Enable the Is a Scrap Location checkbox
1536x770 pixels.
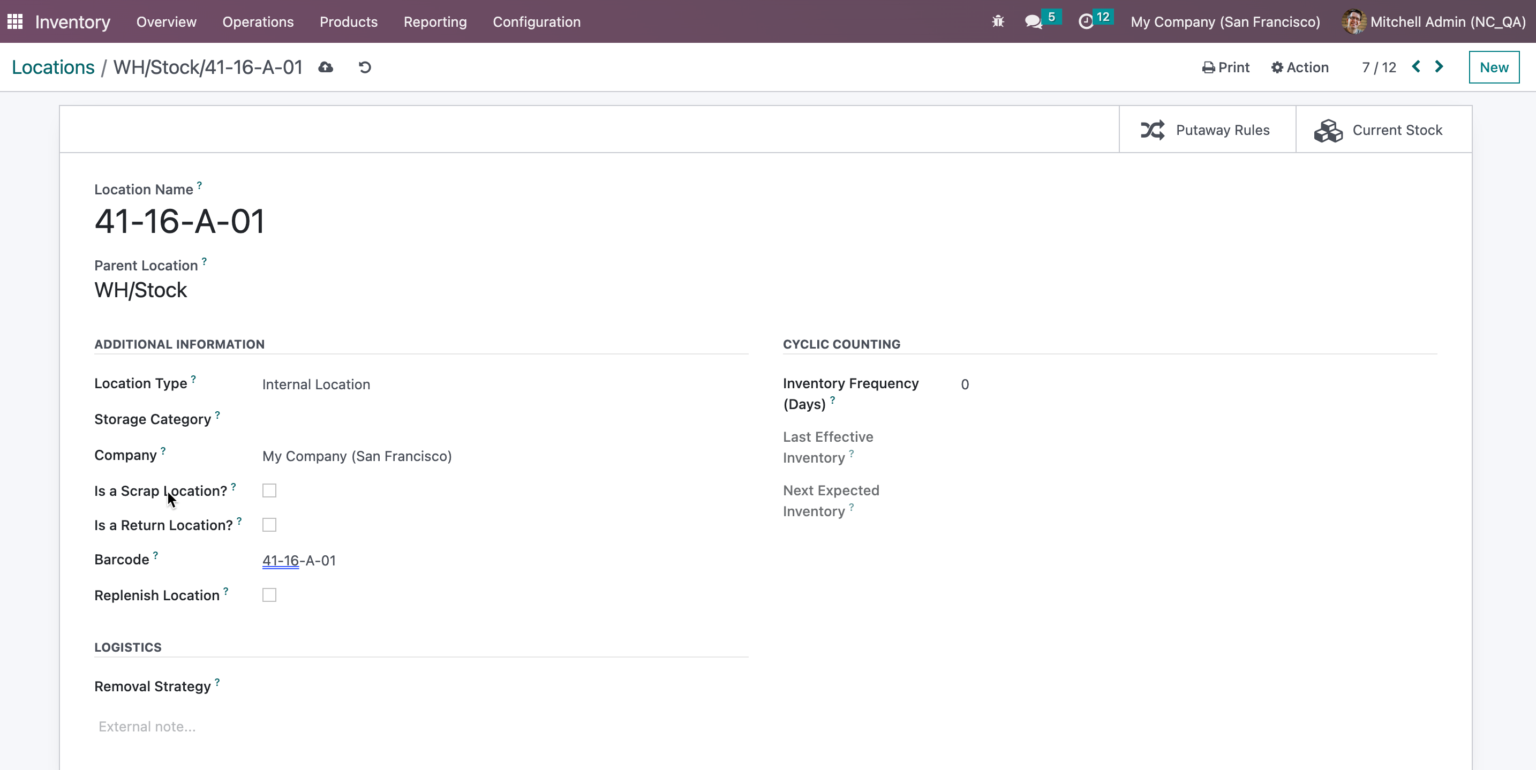(x=269, y=490)
